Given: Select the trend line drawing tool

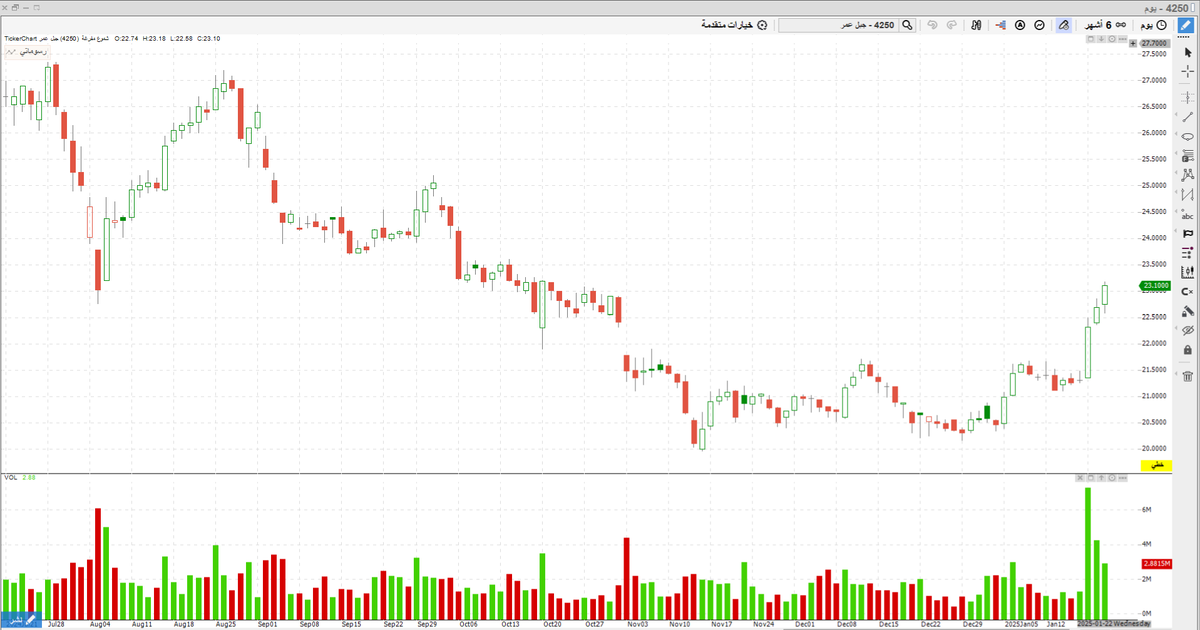Looking at the screenshot, I should [1187, 116].
